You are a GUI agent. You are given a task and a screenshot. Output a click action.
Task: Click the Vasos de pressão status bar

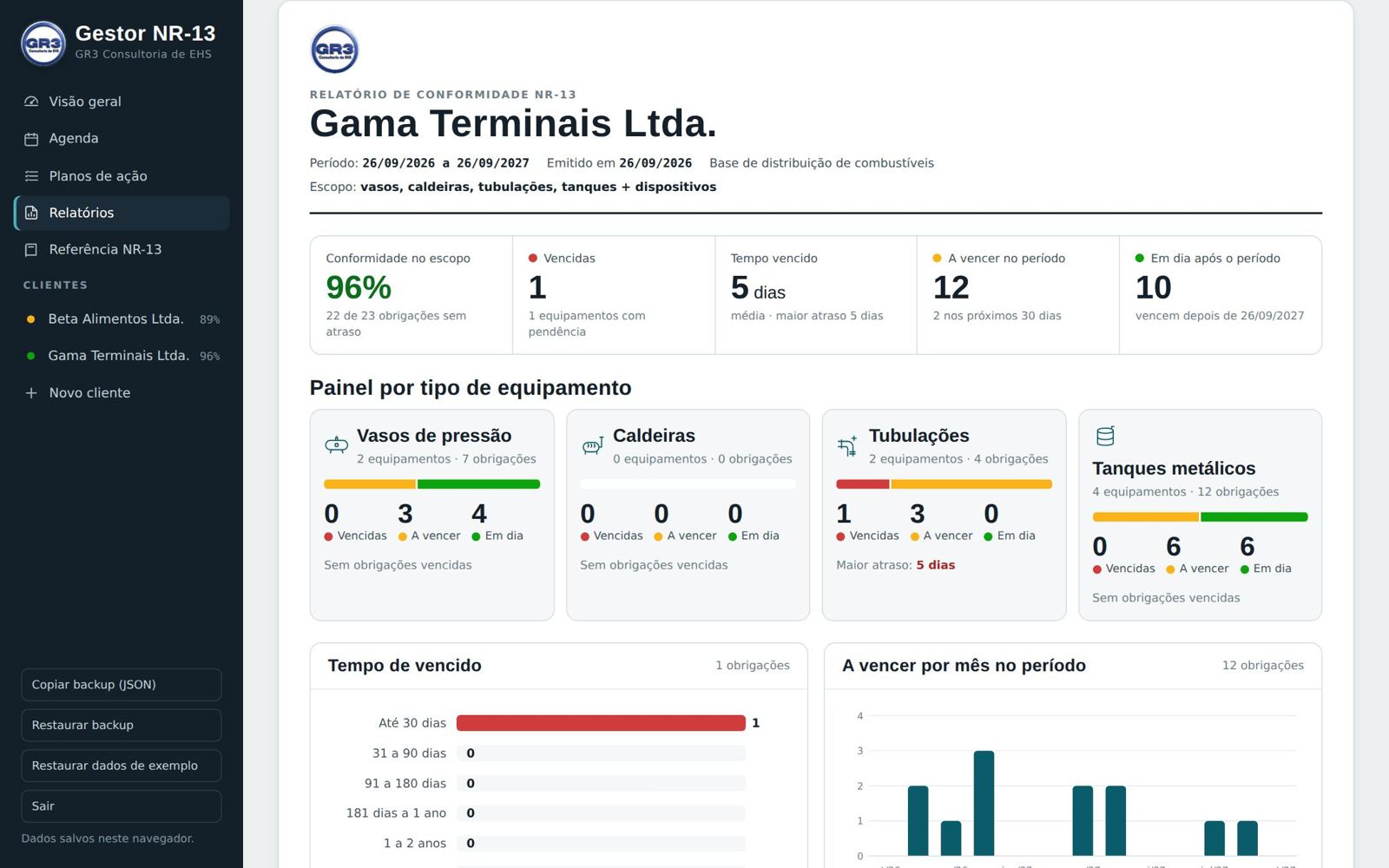[x=431, y=484]
